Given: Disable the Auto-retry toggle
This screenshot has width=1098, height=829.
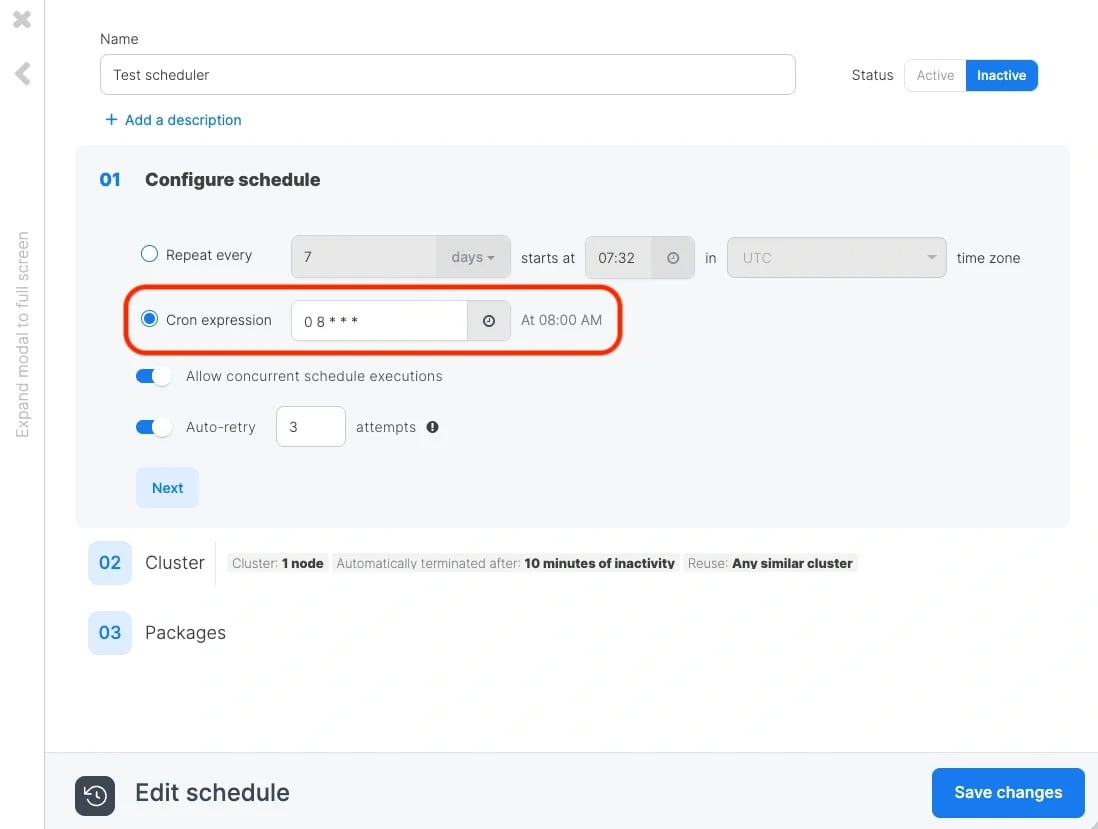Looking at the screenshot, I should tap(153, 427).
